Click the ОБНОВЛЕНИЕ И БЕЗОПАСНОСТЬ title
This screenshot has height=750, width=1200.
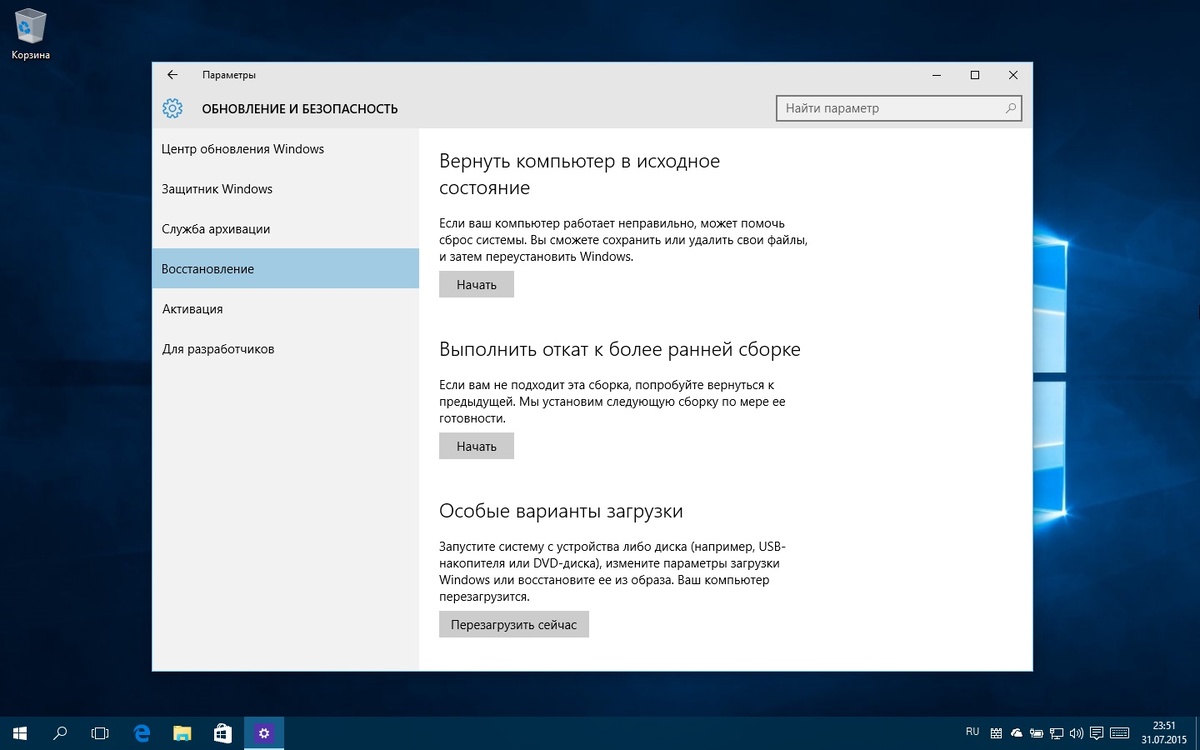point(300,109)
